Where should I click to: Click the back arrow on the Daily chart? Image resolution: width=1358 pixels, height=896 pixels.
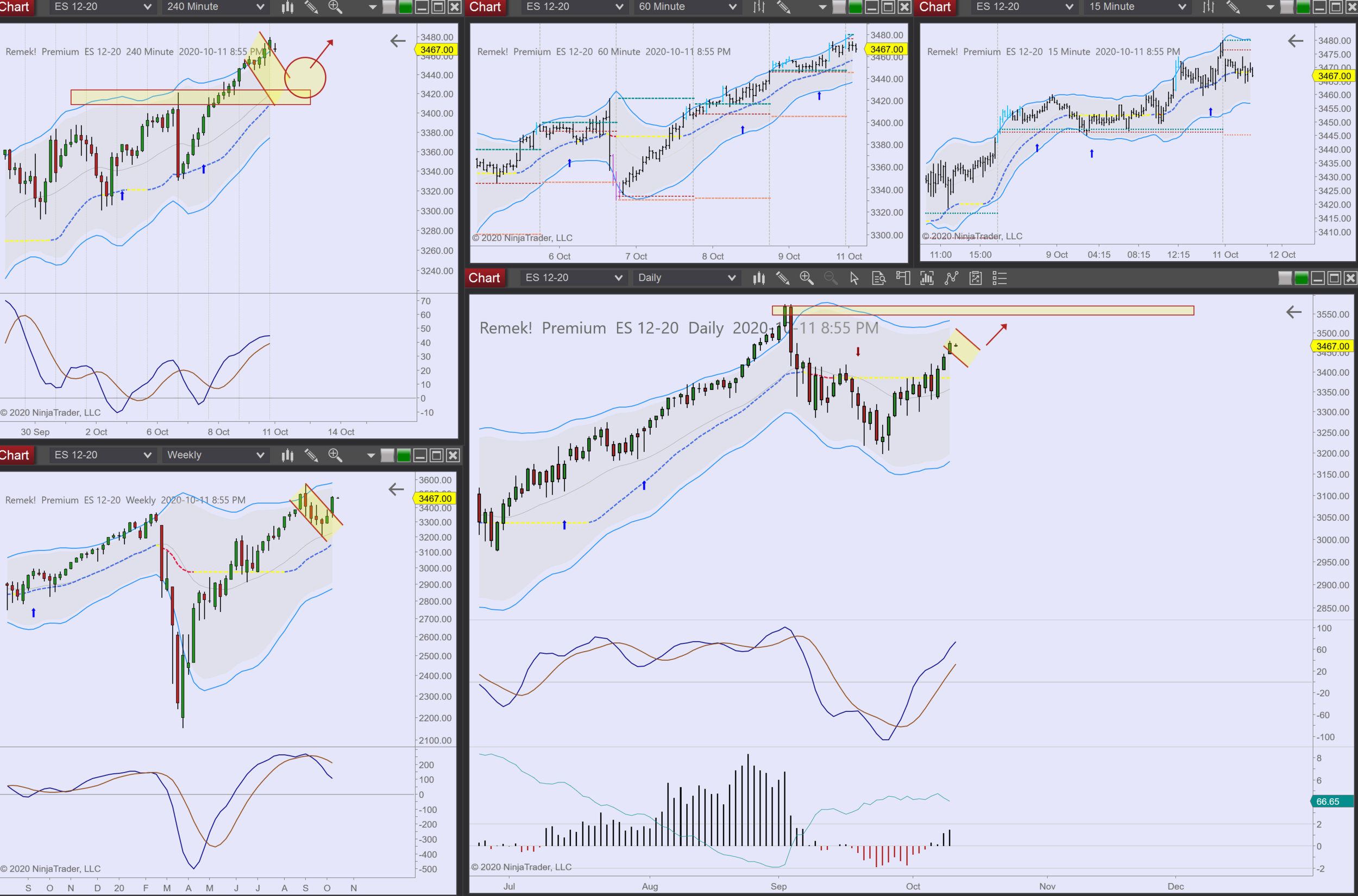tap(1293, 312)
